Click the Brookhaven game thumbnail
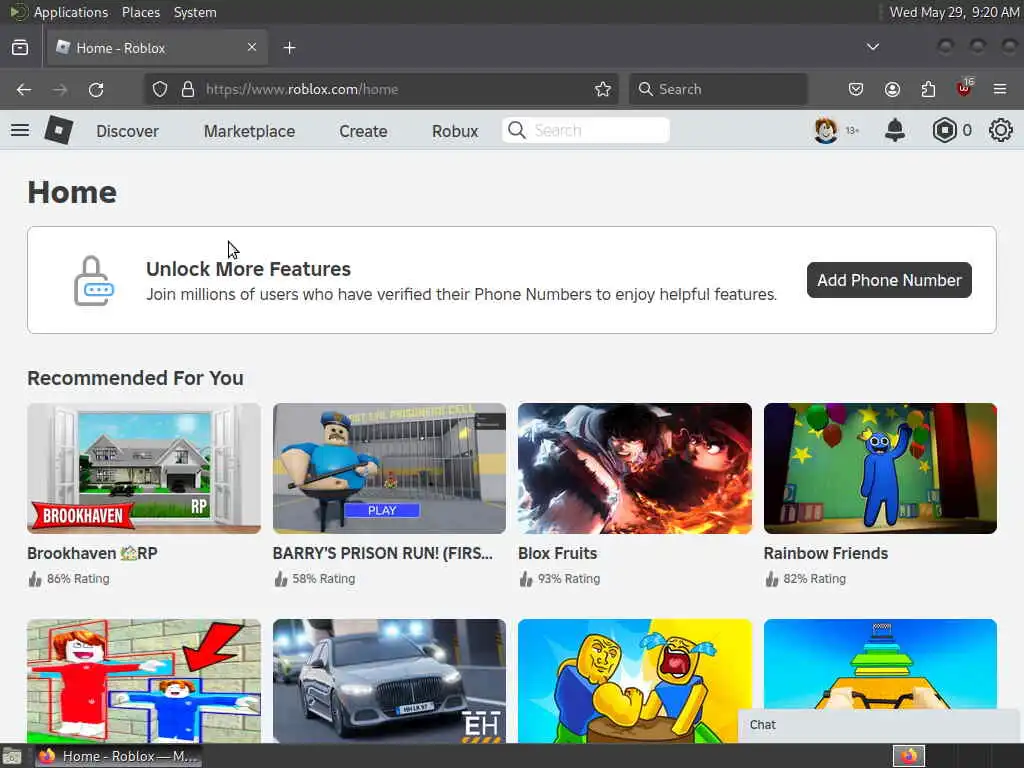Image resolution: width=1024 pixels, height=768 pixels. coord(144,468)
